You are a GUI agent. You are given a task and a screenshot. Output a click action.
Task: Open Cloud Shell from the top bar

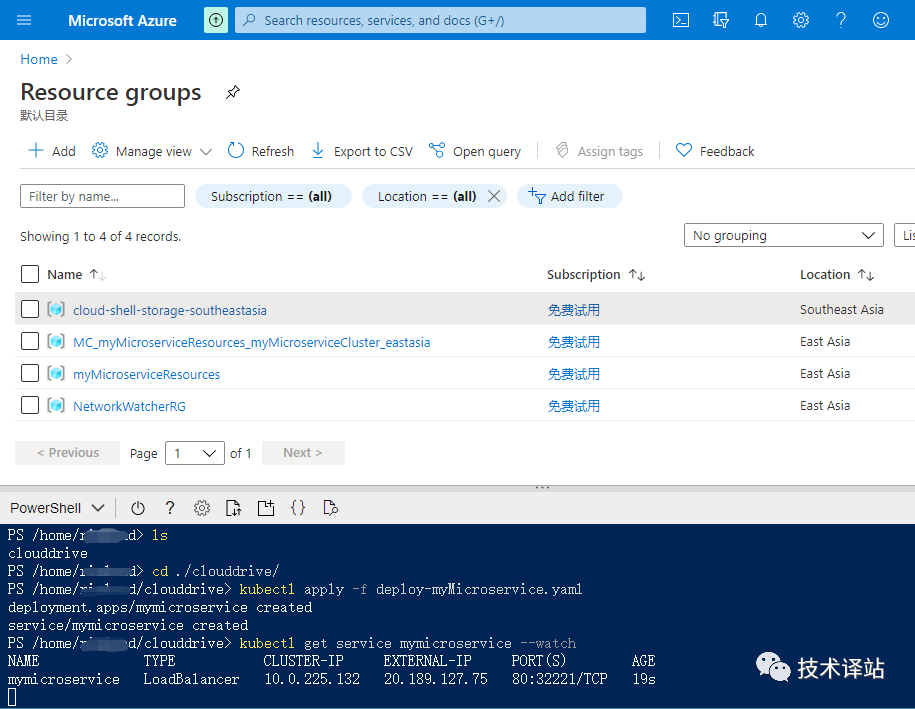(x=681, y=20)
